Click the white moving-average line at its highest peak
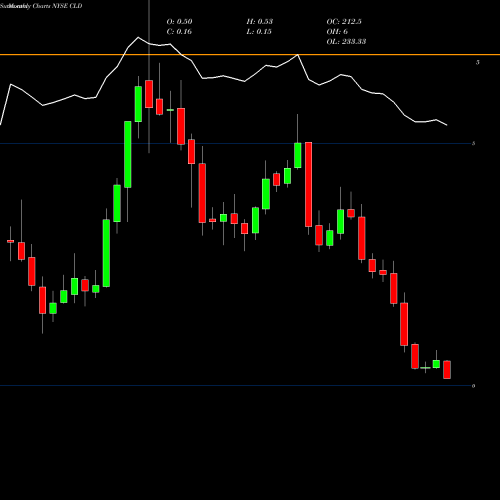 tap(138, 37)
